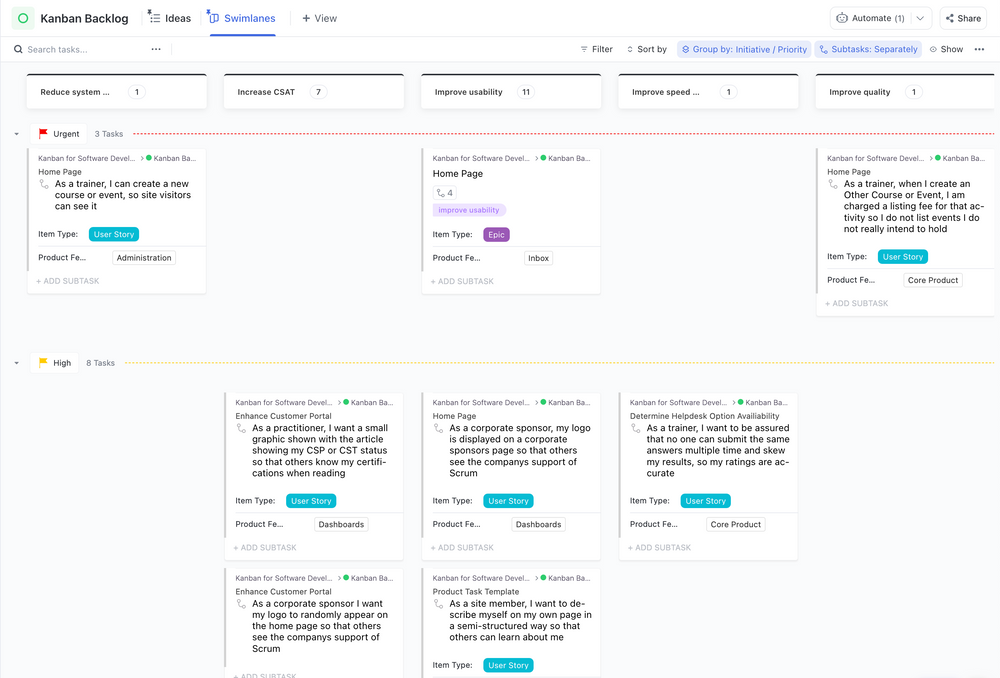Screen dimensions: 1000x678
Task: Click the Share button
Action: [x=962, y=18]
